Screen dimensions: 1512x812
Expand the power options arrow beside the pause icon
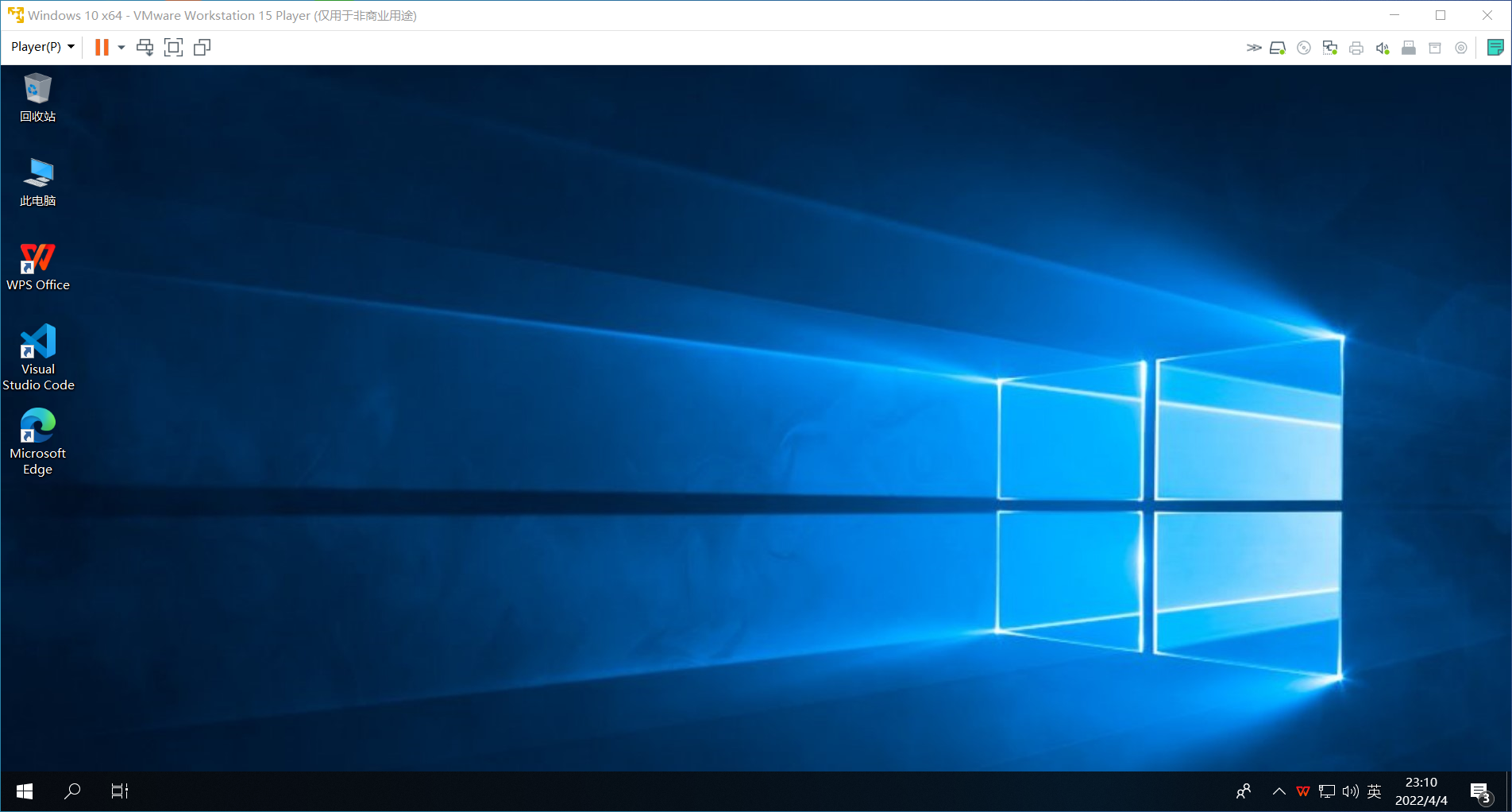[x=121, y=47]
